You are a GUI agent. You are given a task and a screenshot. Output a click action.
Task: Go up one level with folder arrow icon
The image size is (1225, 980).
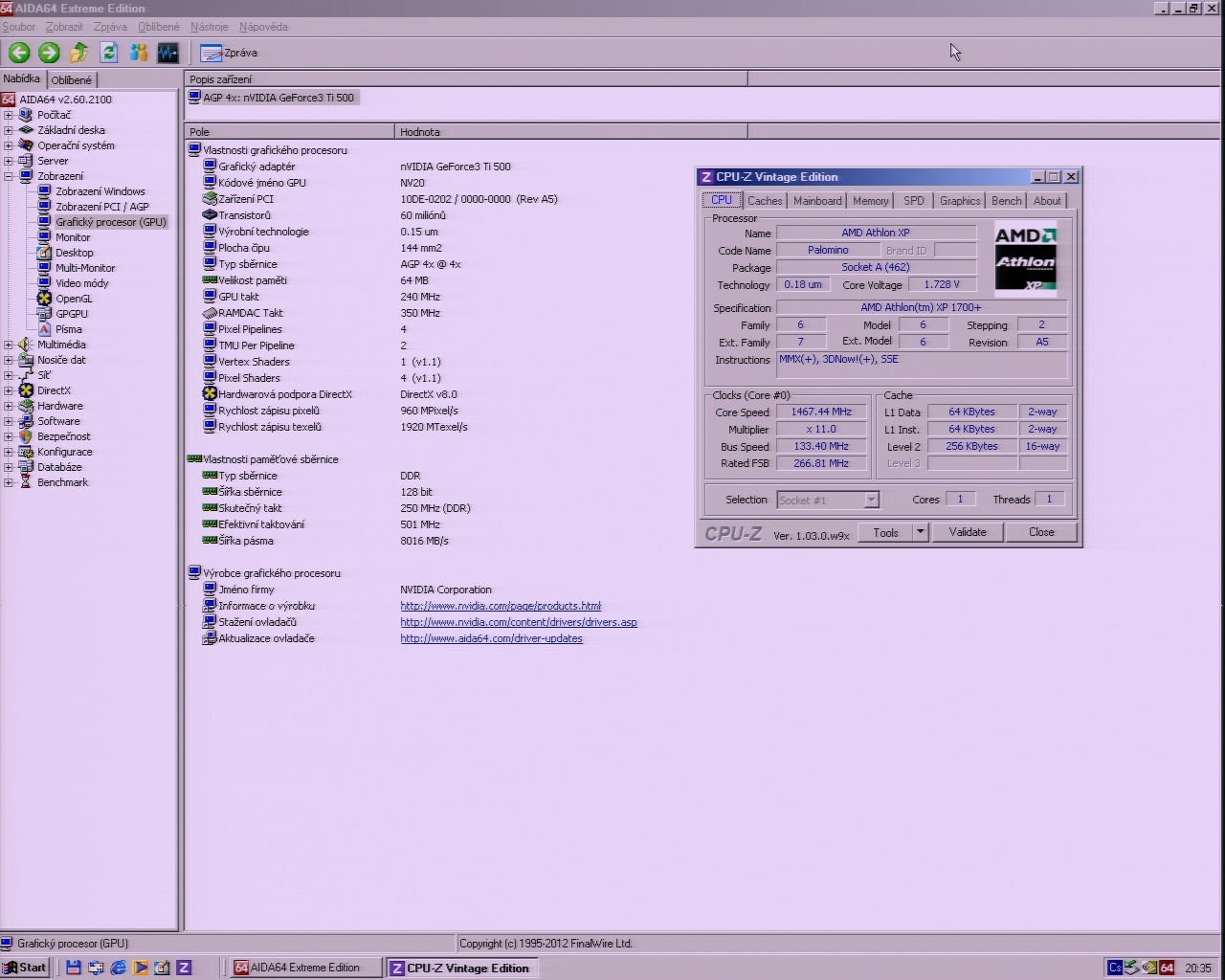pyautogui.click(x=79, y=53)
